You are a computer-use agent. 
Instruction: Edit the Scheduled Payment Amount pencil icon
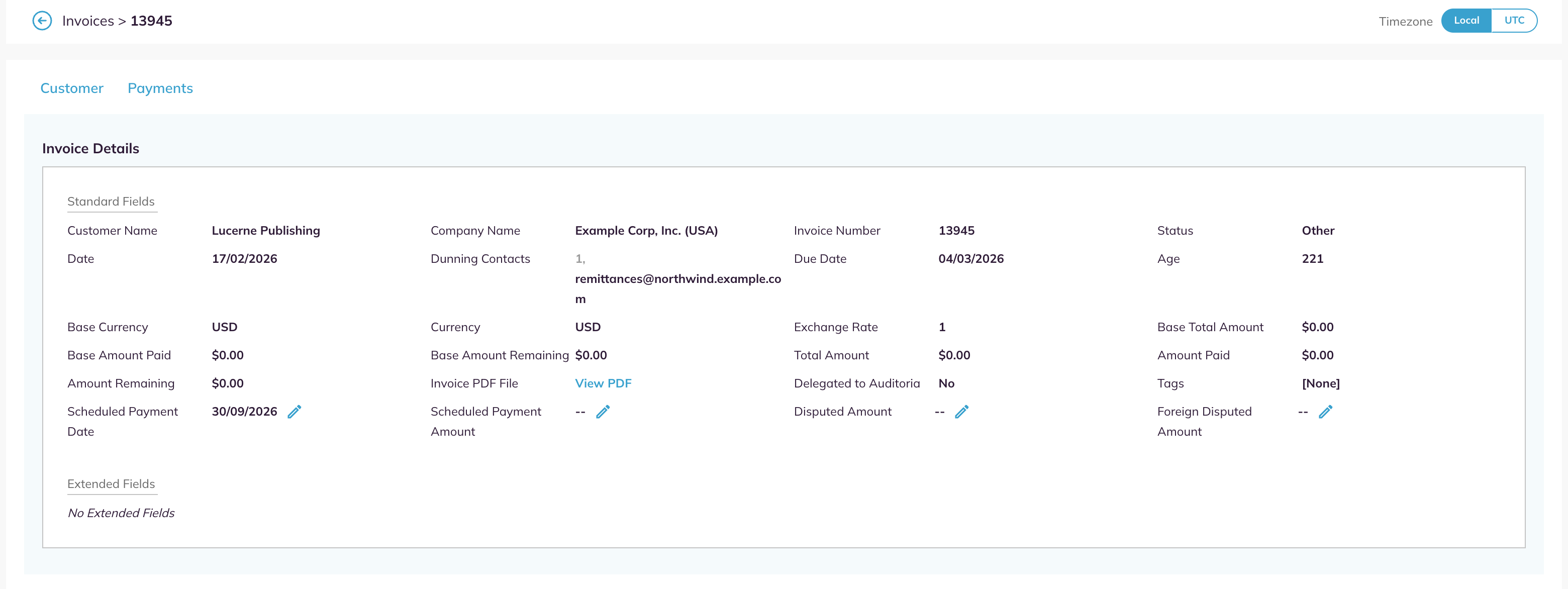603,412
